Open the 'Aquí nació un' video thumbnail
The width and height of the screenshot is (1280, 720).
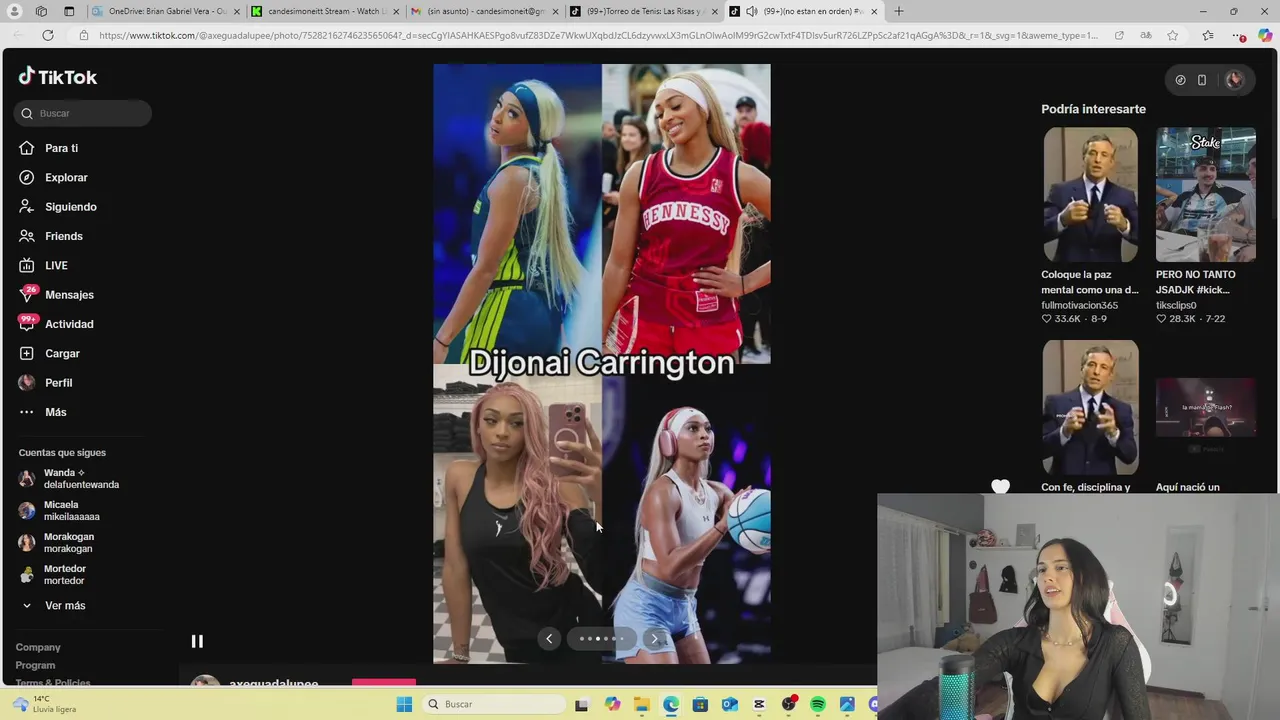pos(1206,407)
